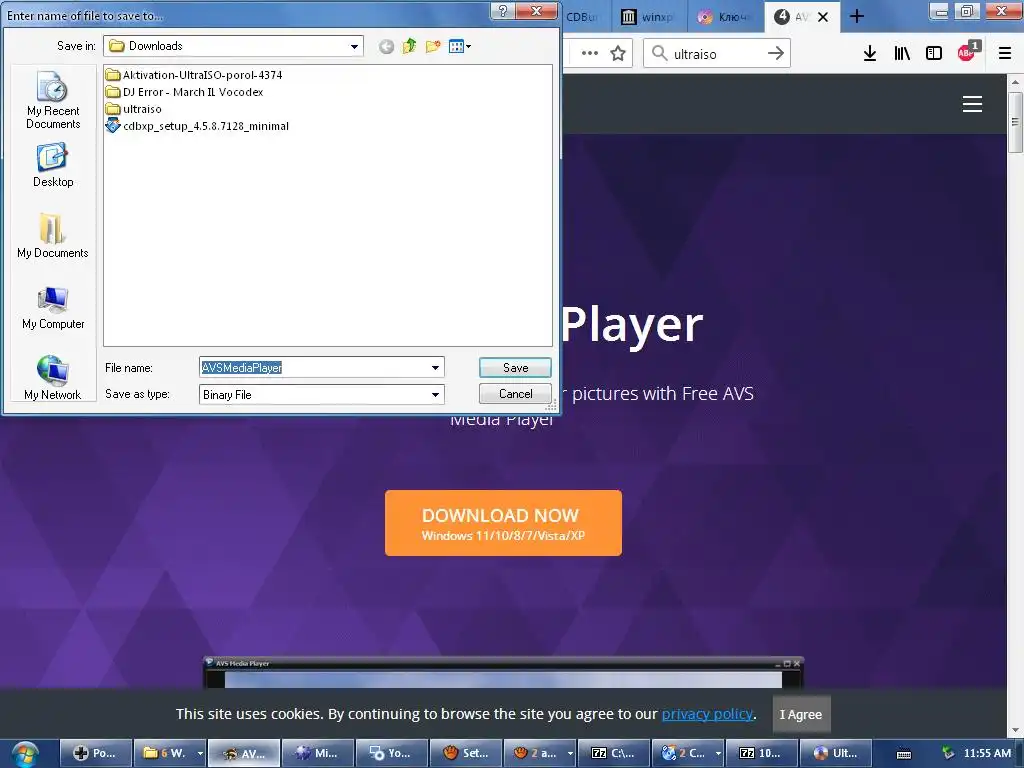Open the Adblock Plus extension icon
This screenshot has width=1024, height=768.
click(968, 52)
